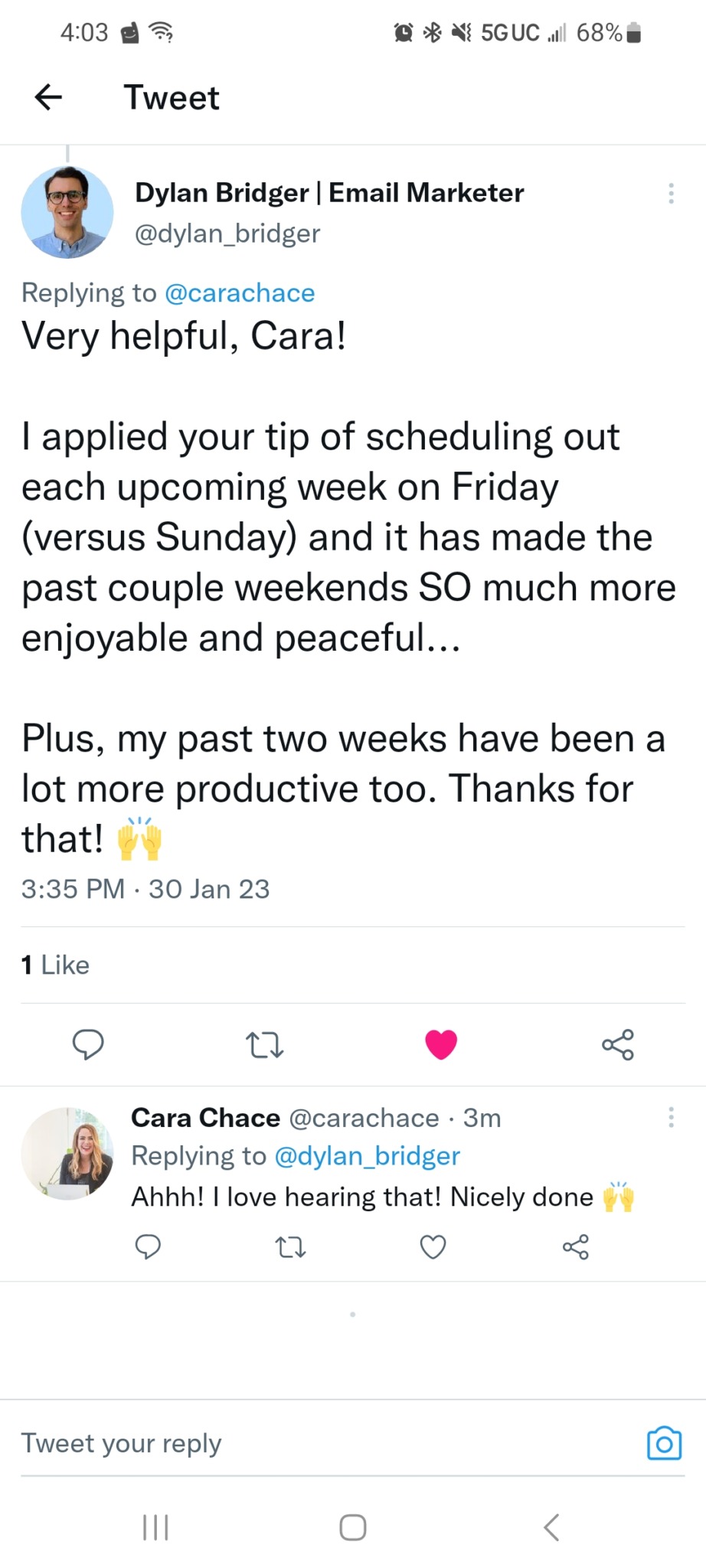The height and width of the screenshot is (1568, 706).
Task: Open more options for Cara's reply
Action: click(671, 1117)
